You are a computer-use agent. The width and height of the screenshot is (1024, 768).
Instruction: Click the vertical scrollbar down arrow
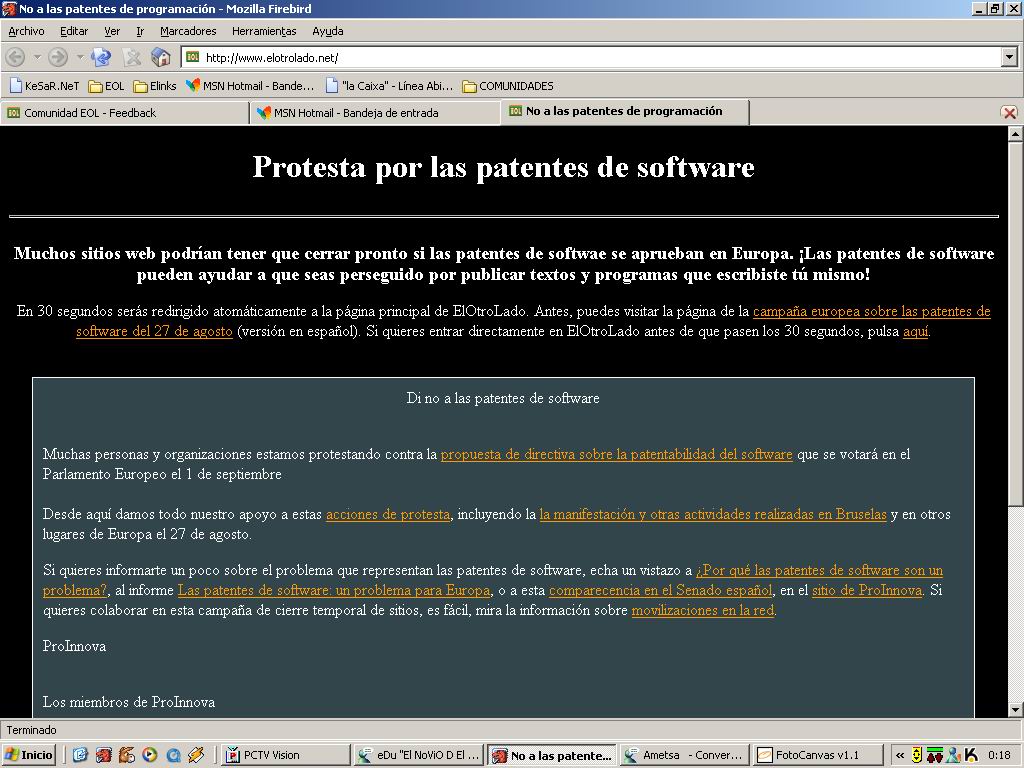pos(1015,709)
